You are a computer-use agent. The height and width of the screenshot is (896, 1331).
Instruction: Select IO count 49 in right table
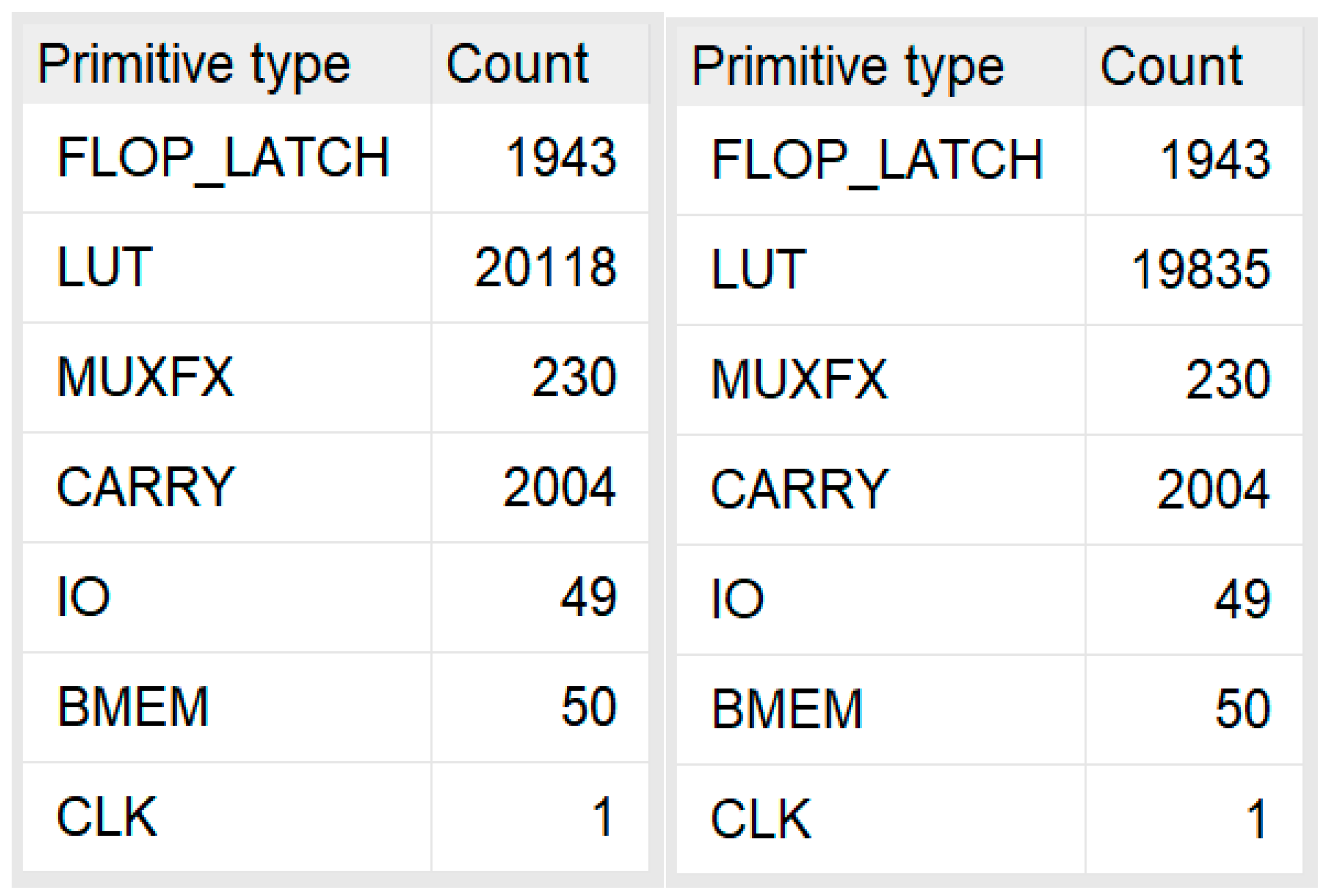pyautogui.click(x=1242, y=599)
